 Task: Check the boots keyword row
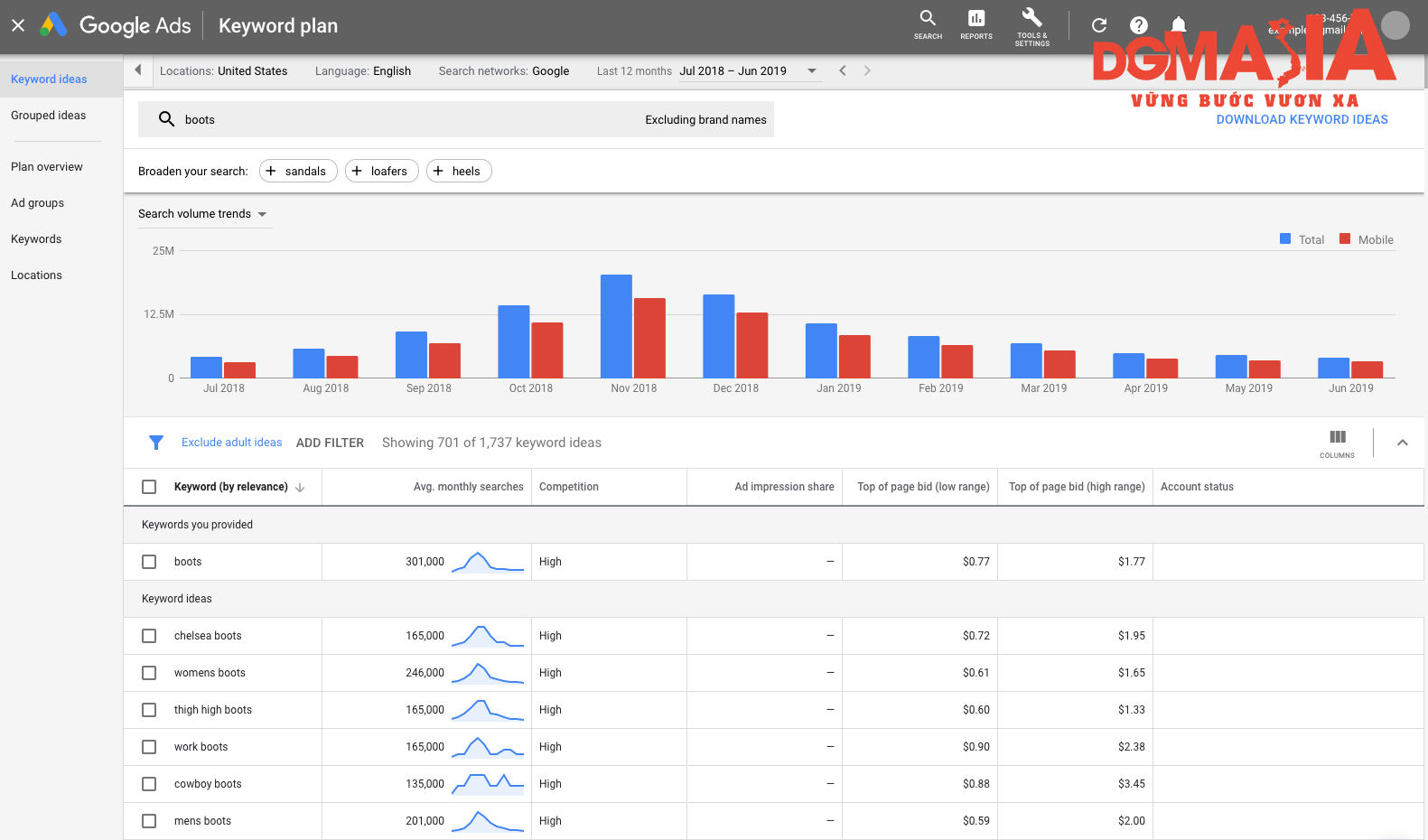[x=149, y=562]
